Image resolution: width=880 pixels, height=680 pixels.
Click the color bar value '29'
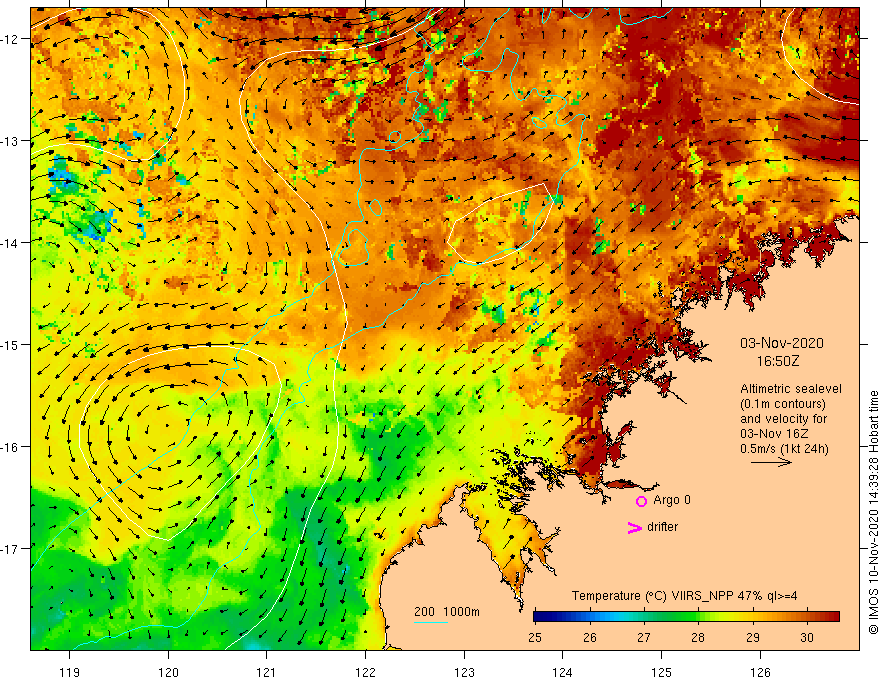pyautogui.click(x=753, y=637)
